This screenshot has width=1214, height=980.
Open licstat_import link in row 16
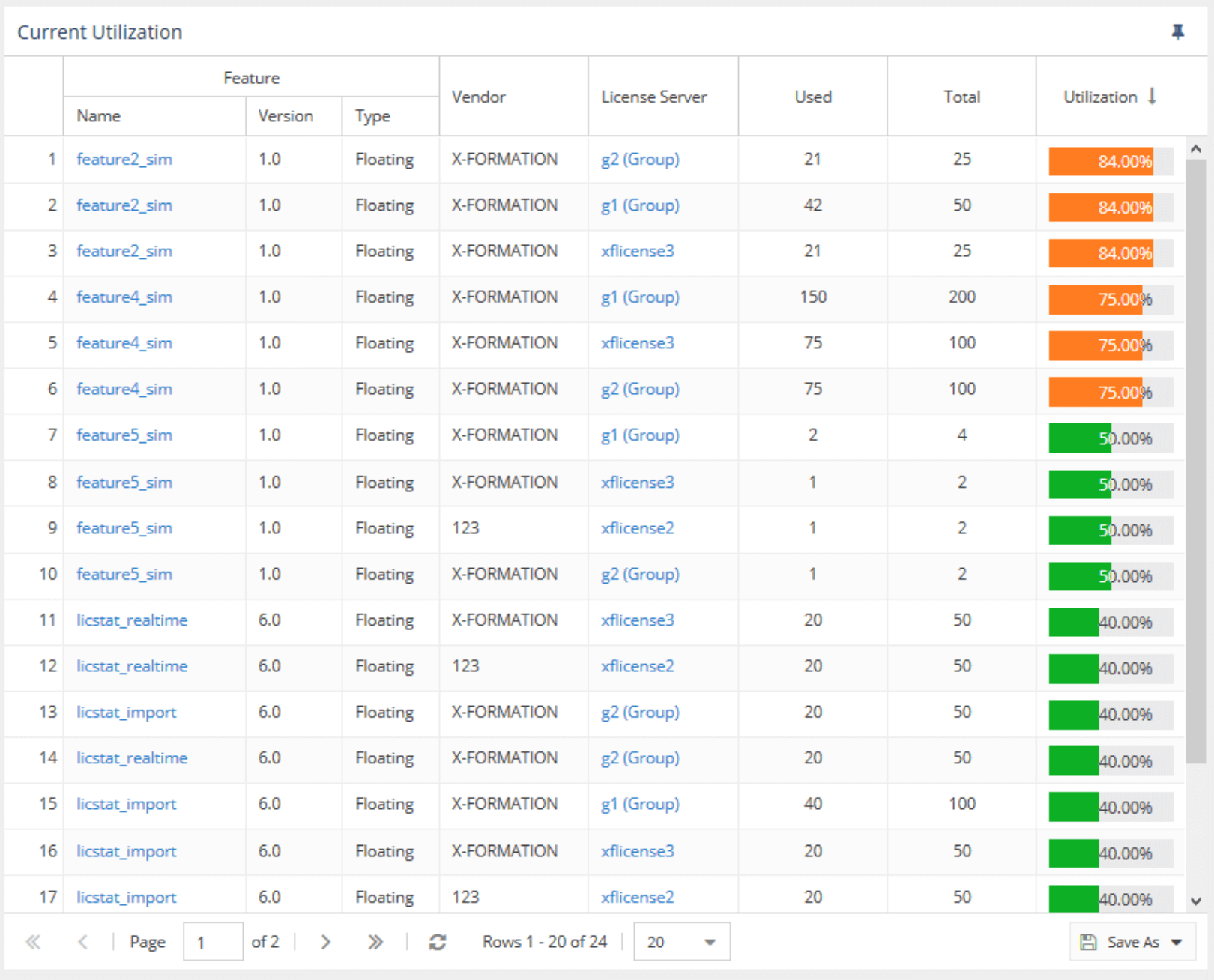click(x=127, y=851)
